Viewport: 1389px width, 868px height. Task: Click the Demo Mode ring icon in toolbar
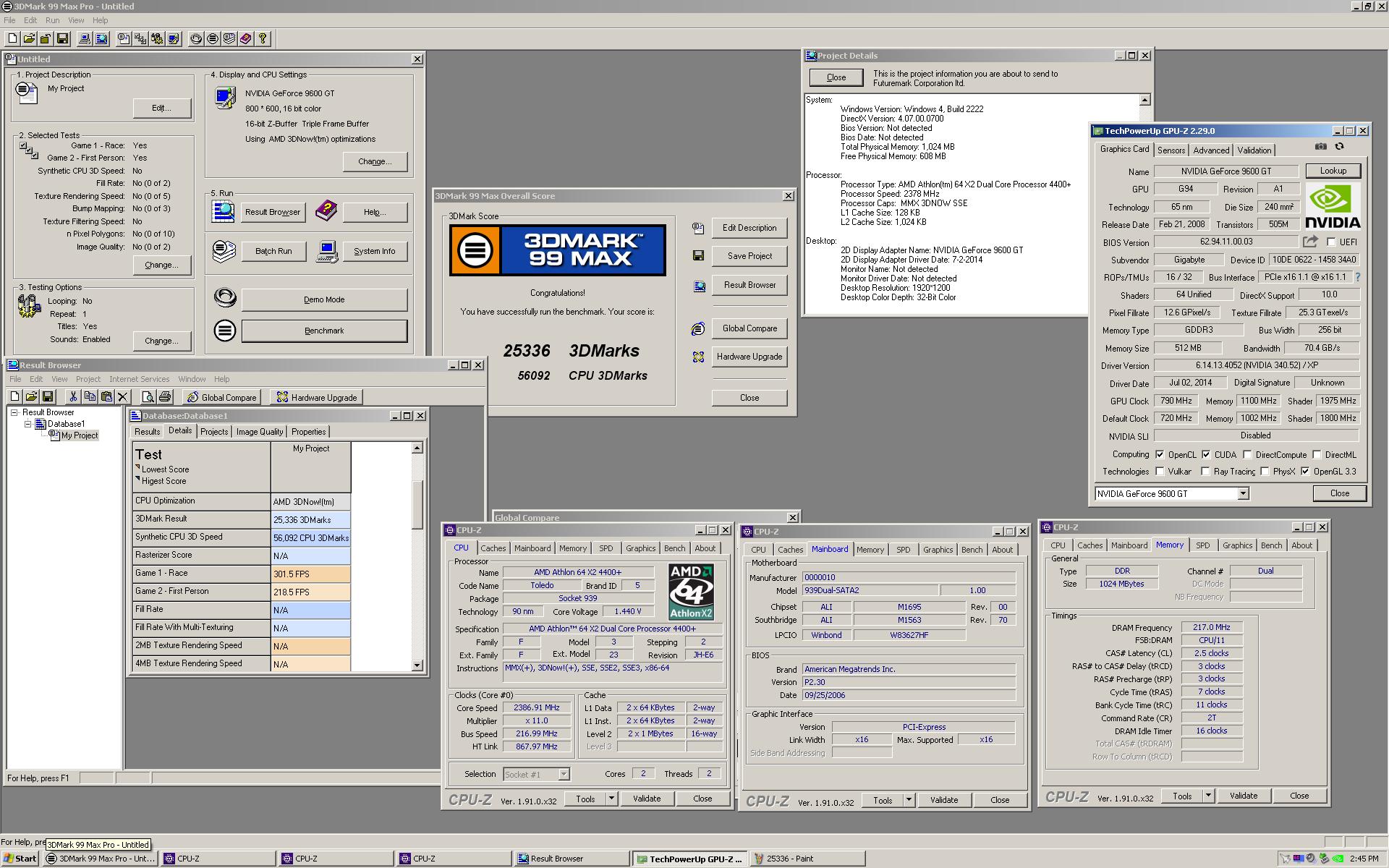[x=196, y=38]
